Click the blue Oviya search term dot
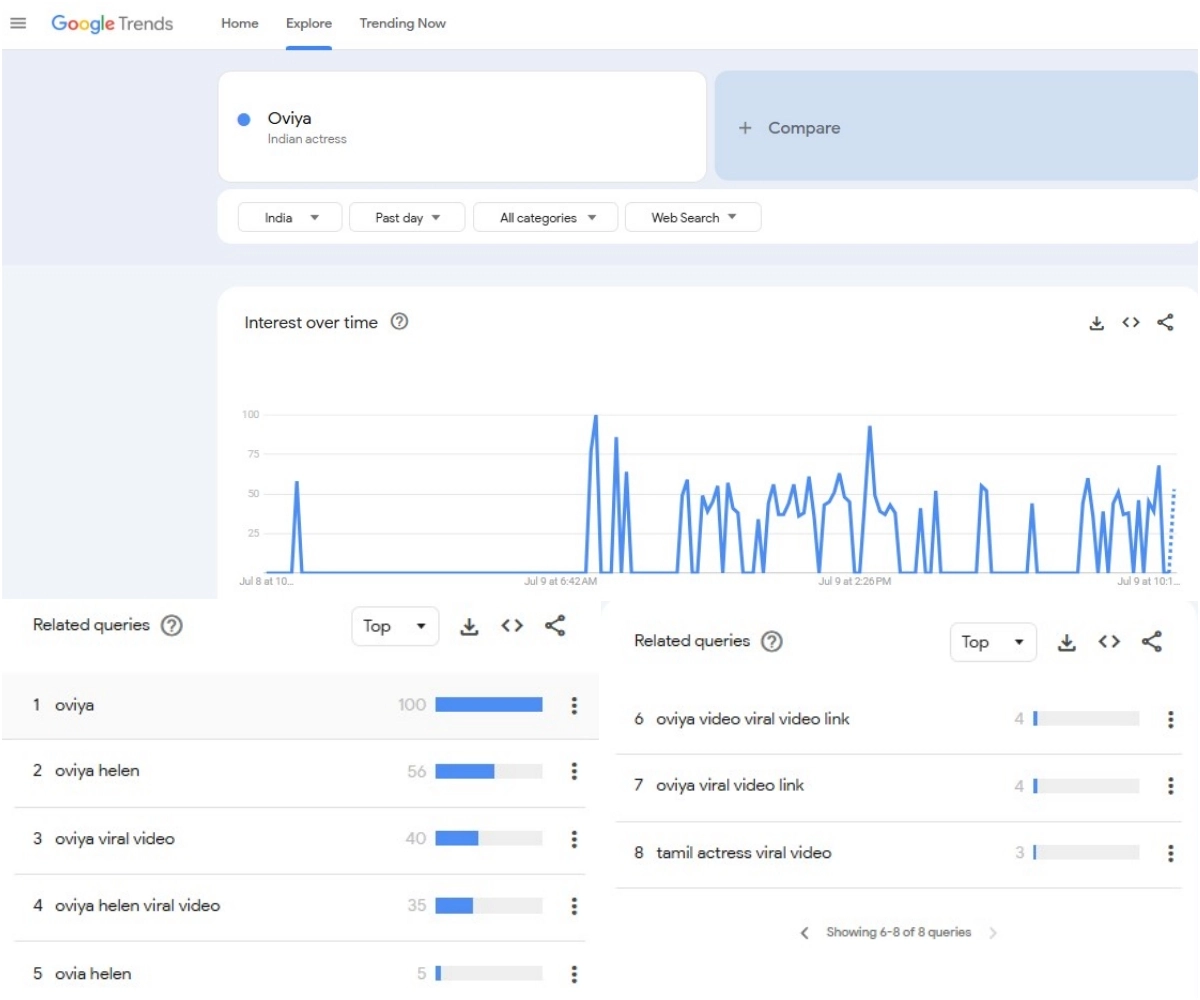Image resolution: width=1200 pixels, height=1000 pixels. click(244, 120)
